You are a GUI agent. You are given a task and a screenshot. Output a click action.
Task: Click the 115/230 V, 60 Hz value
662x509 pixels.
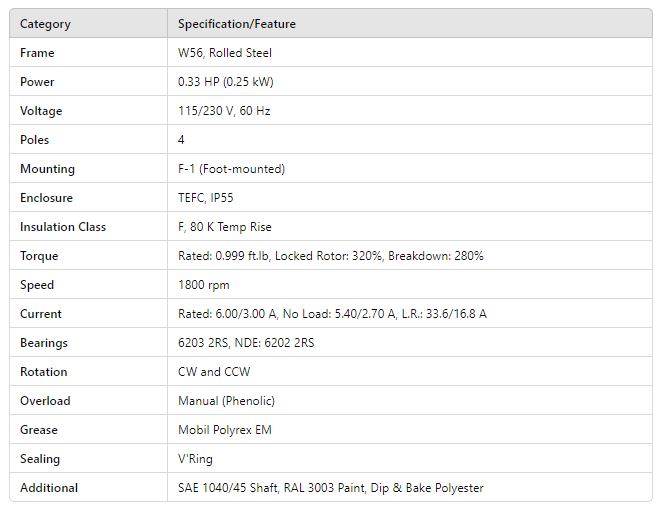[224, 111]
